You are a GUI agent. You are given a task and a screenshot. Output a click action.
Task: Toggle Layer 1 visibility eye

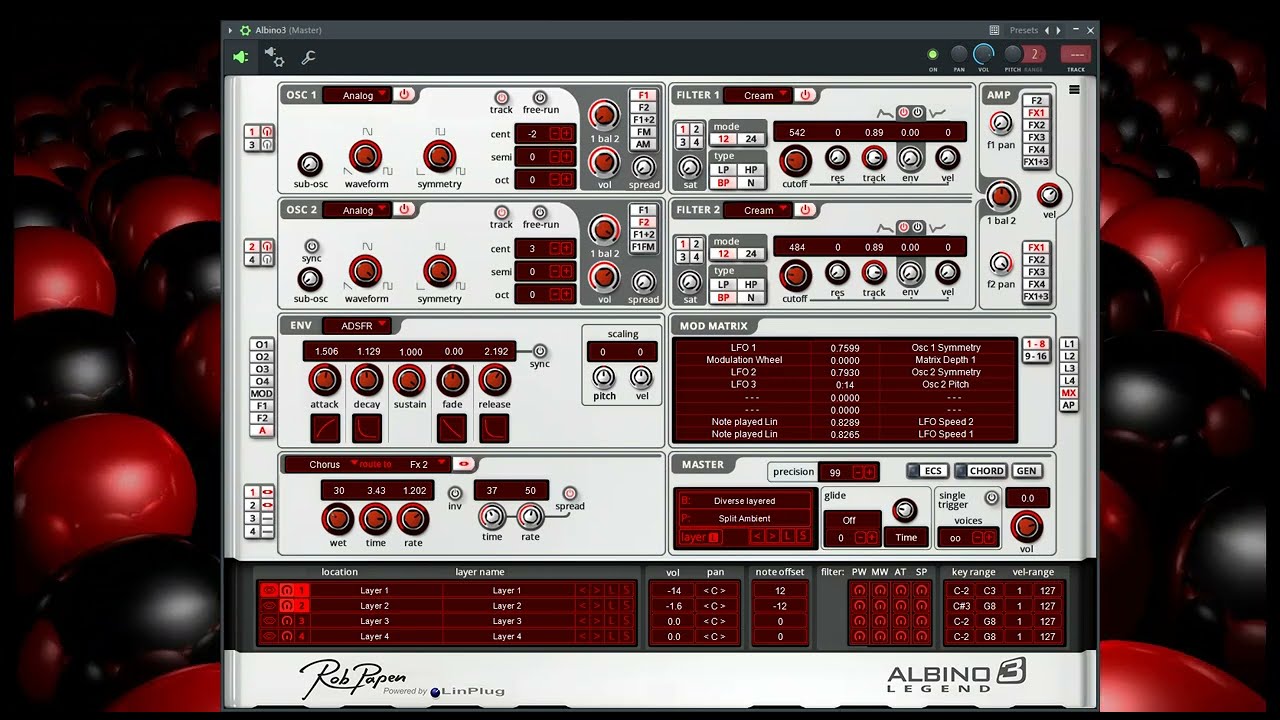(268, 591)
